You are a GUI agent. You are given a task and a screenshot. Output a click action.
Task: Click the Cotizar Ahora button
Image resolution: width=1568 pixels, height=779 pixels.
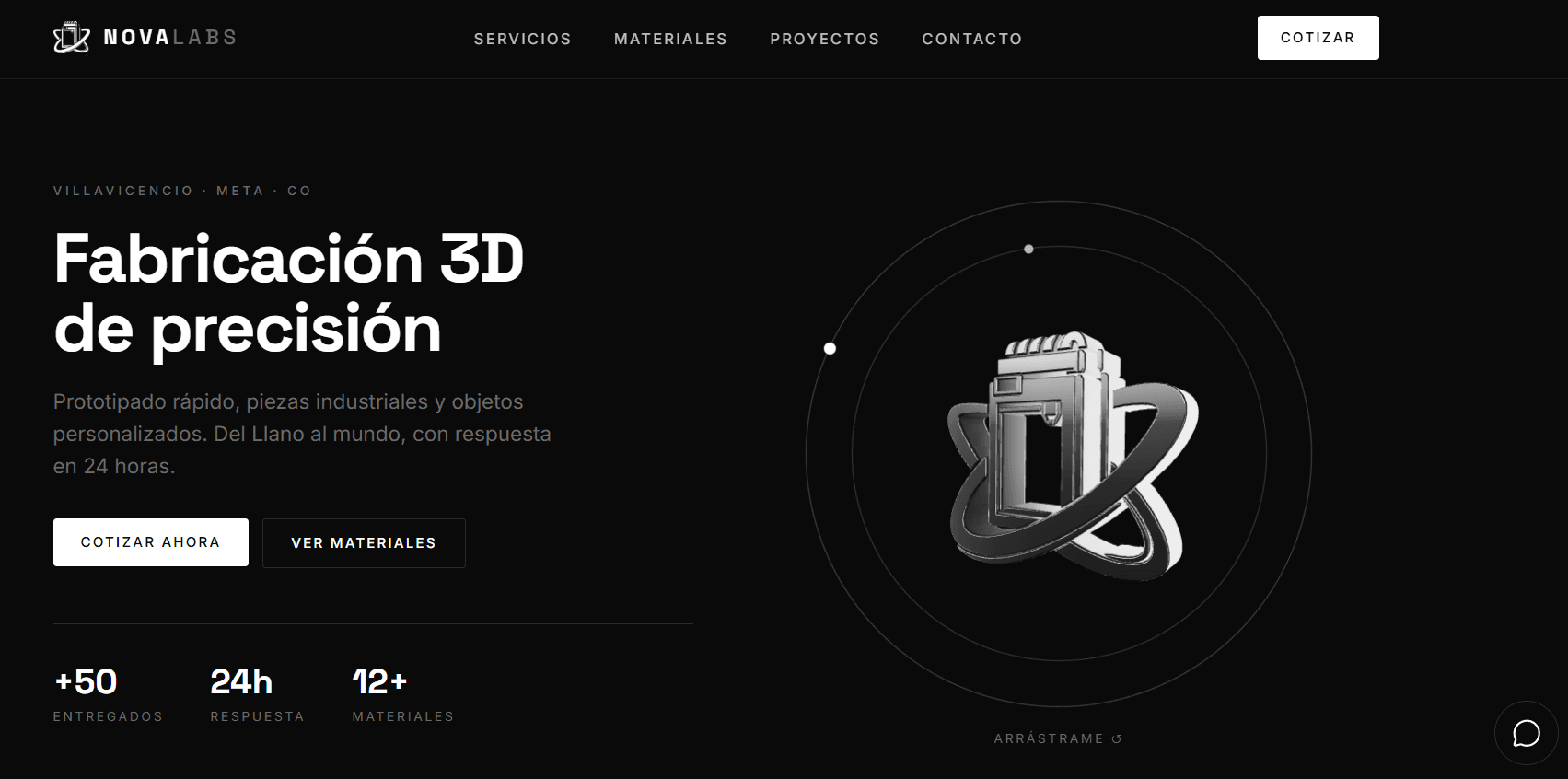tap(151, 542)
